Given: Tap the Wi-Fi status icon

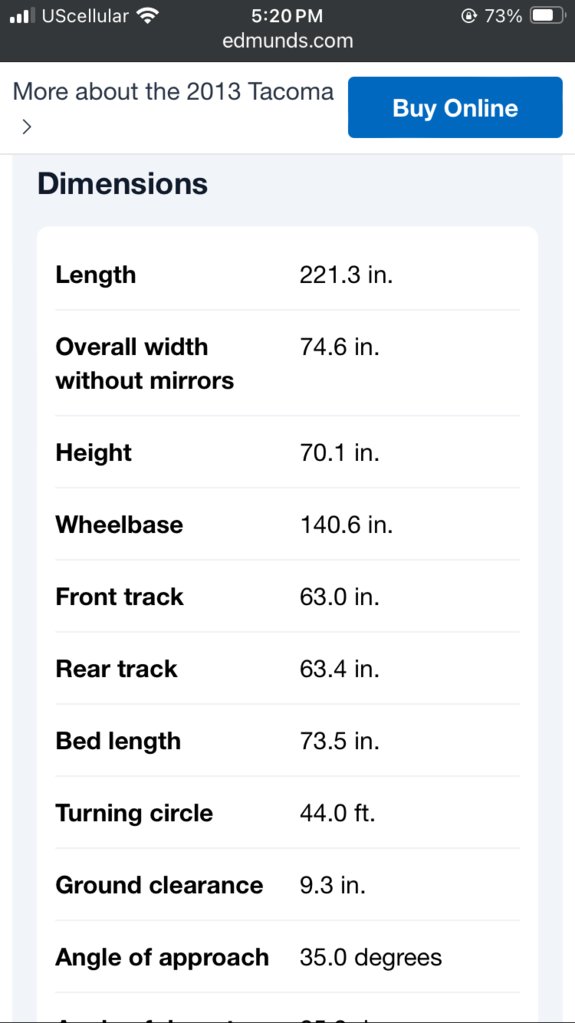Looking at the screenshot, I should [x=149, y=16].
